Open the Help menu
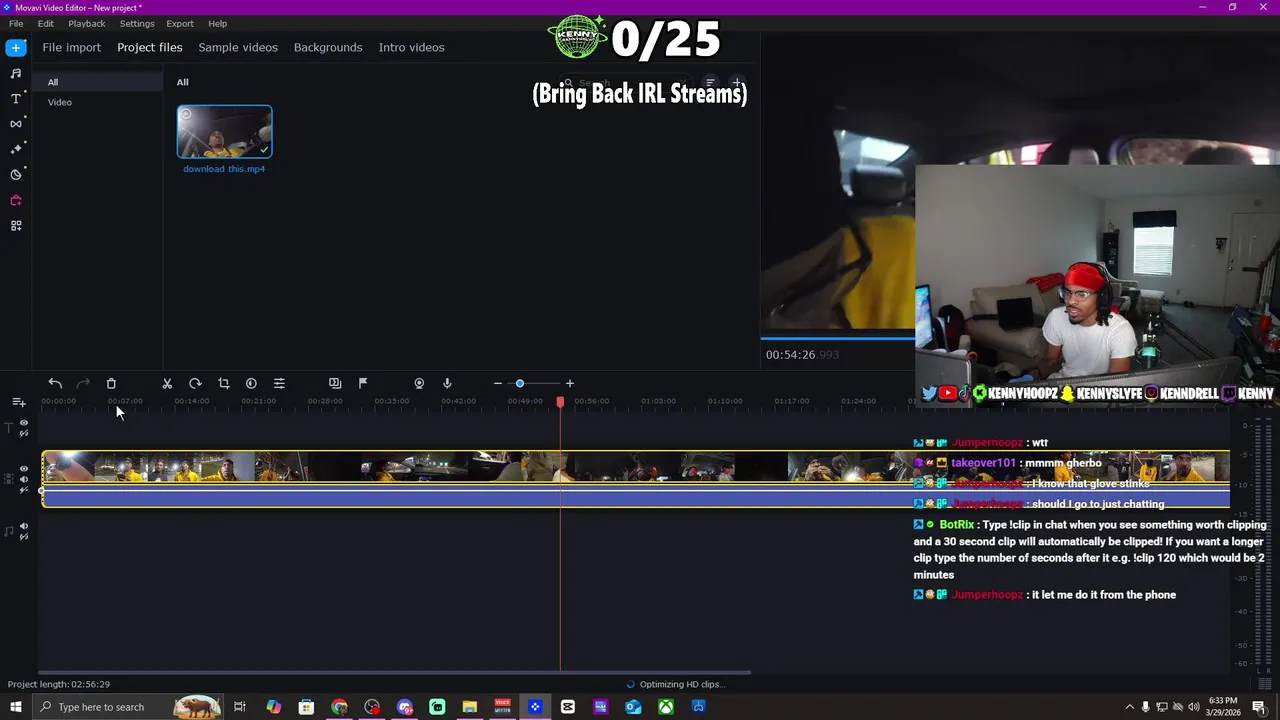Image resolution: width=1280 pixels, height=720 pixels. pyautogui.click(x=217, y=23)
